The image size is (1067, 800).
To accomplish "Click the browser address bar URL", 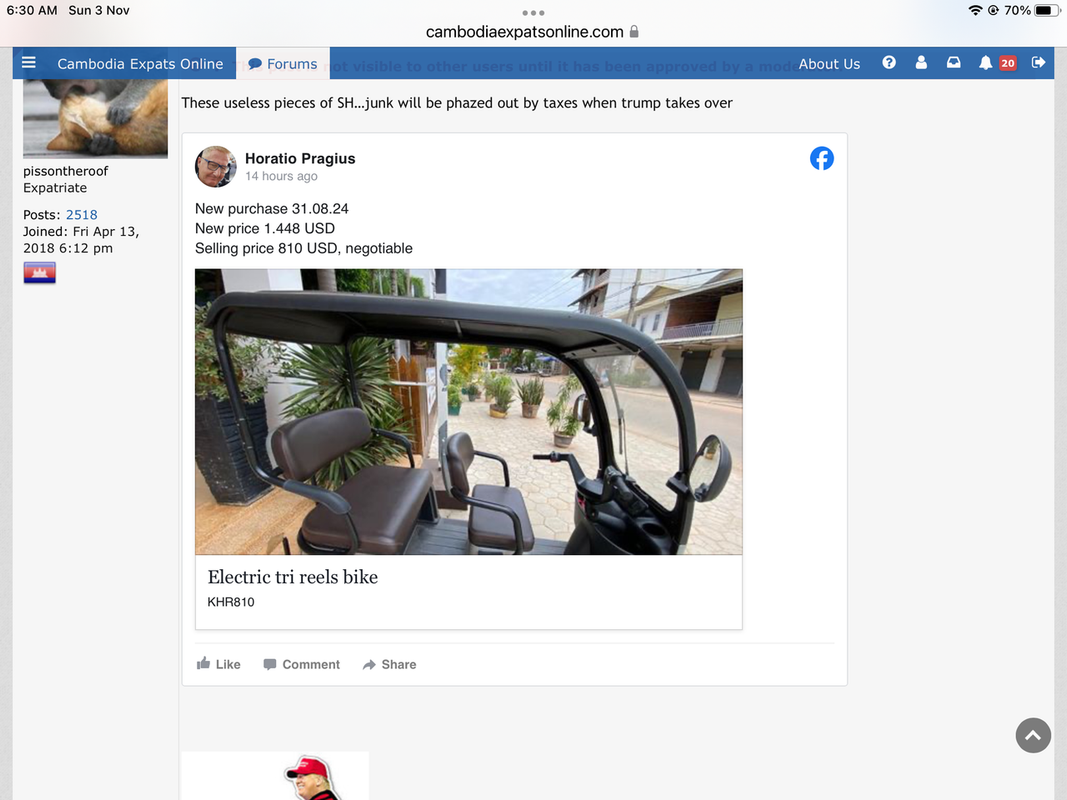I will (x=525, y=32).
